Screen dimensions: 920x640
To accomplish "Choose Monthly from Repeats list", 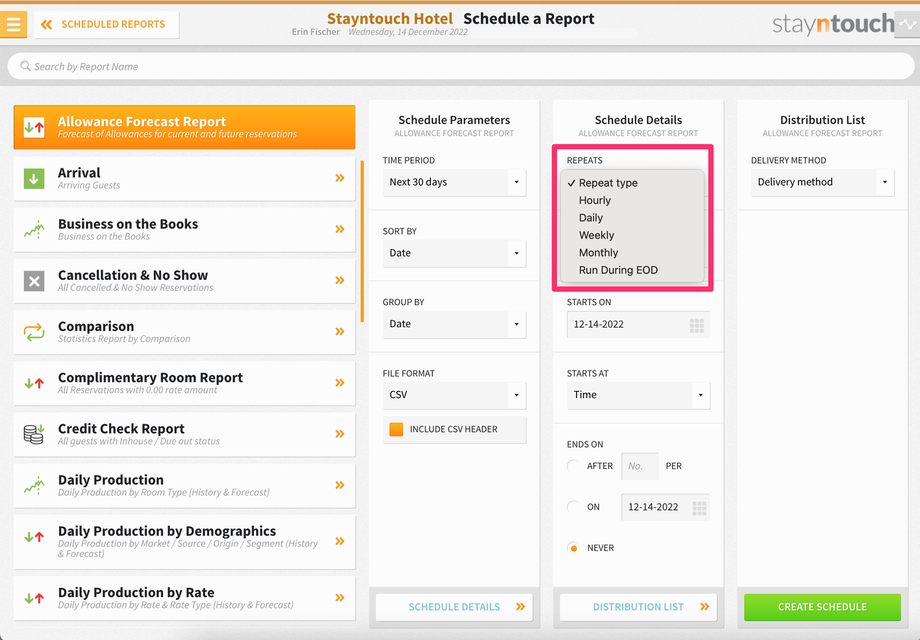I will point(632,253).
